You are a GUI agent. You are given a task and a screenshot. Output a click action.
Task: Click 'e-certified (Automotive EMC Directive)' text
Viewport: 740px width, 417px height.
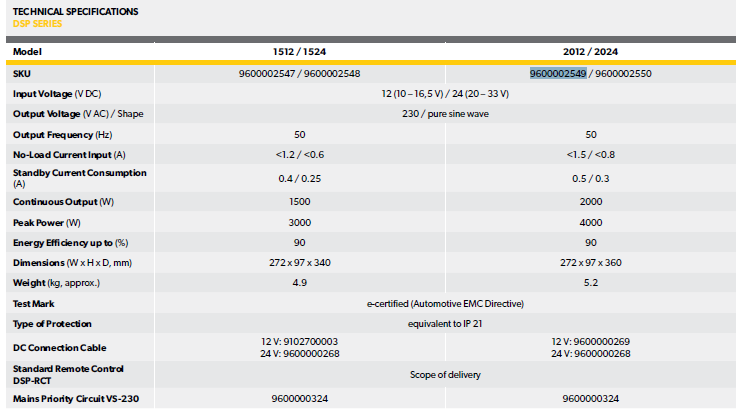(x=445, y=303)
